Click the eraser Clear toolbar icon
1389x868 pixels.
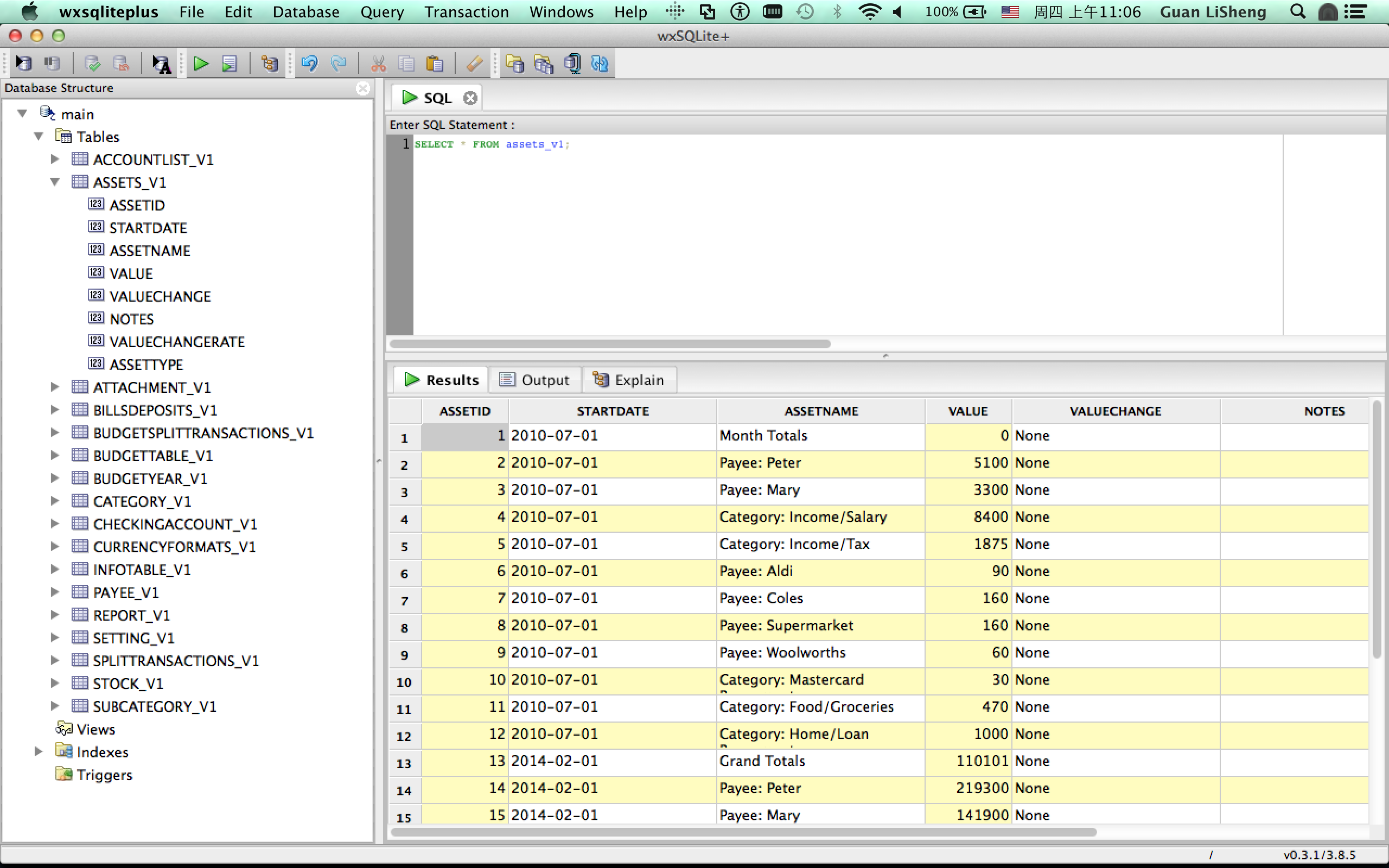(x=474, y=63)
